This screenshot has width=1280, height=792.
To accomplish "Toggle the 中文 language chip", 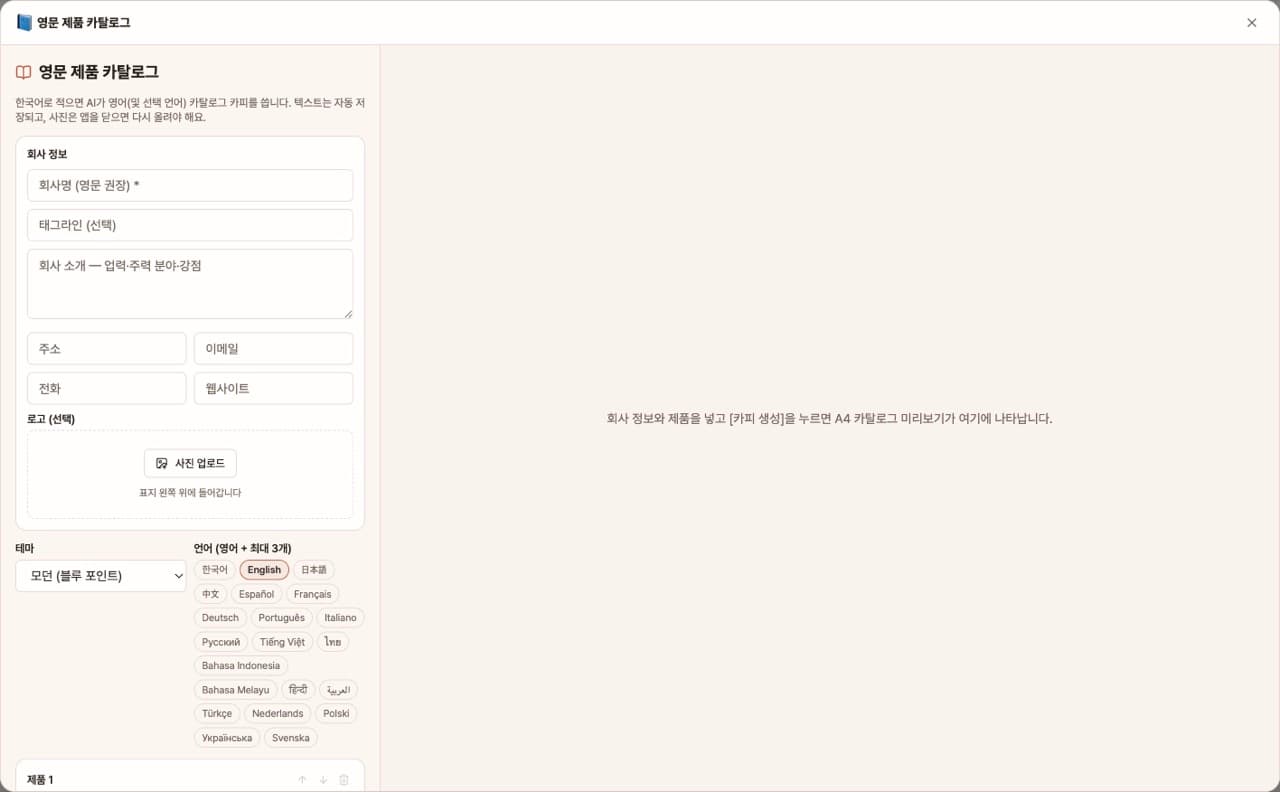I will pyautogui.click(x=210, y=594).
